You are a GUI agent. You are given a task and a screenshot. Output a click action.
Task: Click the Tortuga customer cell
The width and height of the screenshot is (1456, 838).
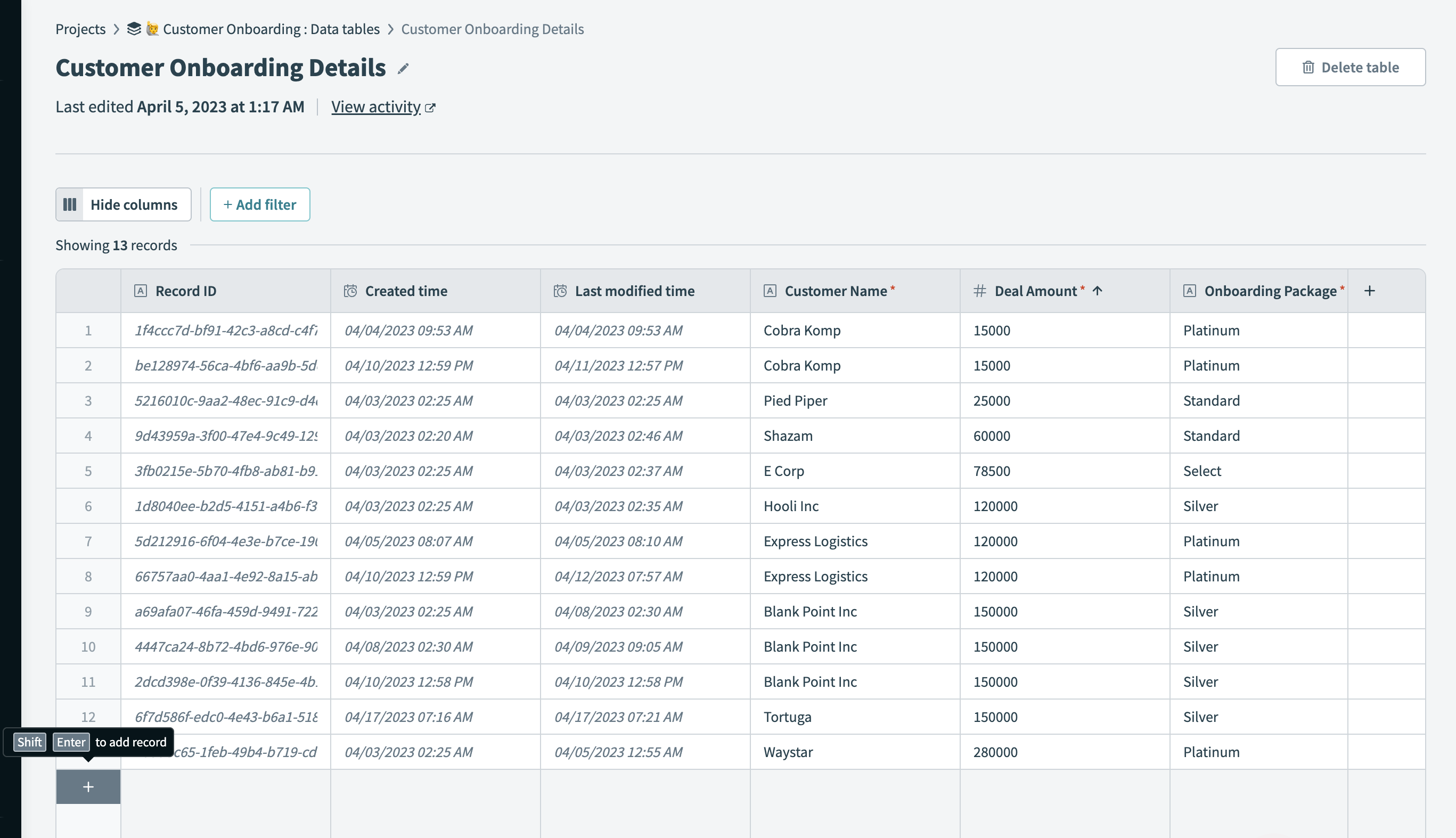[855, 717]
